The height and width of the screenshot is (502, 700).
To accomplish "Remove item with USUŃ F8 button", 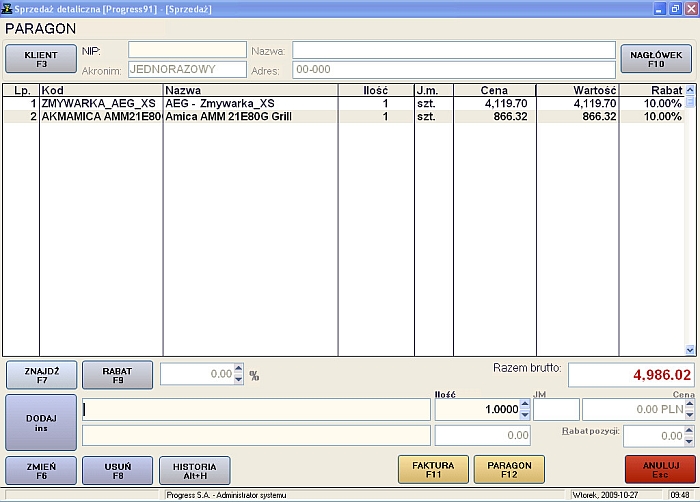I will tap(117, 470).
